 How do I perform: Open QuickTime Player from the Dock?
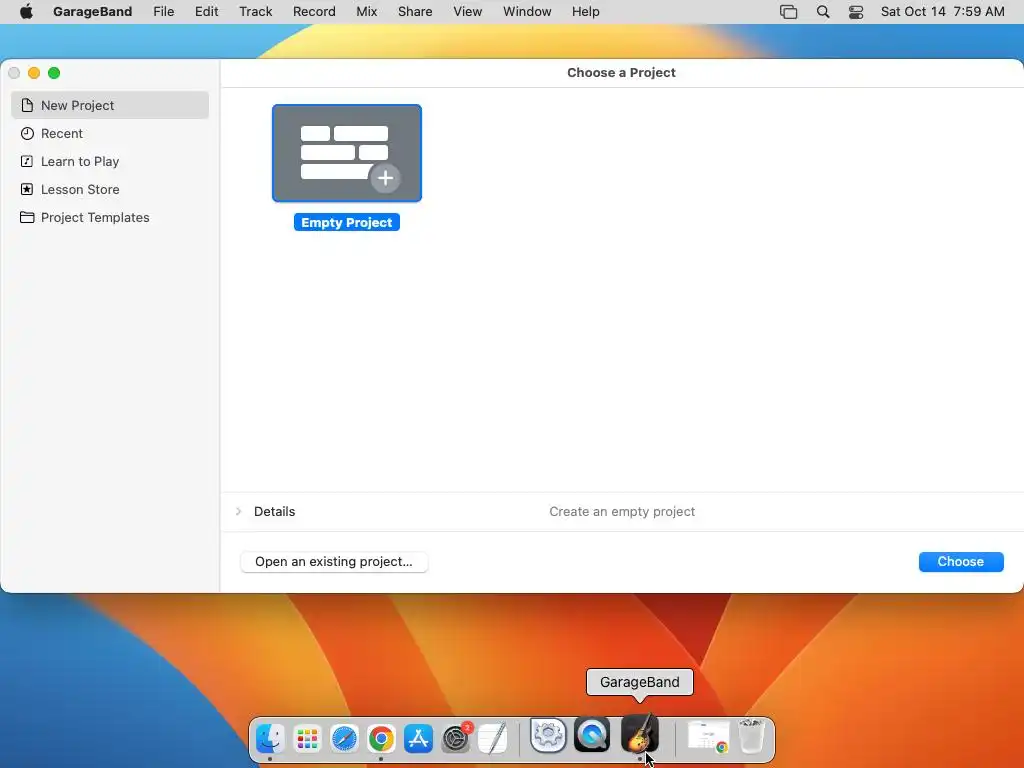pyautogui.click(x=592, y=735)
